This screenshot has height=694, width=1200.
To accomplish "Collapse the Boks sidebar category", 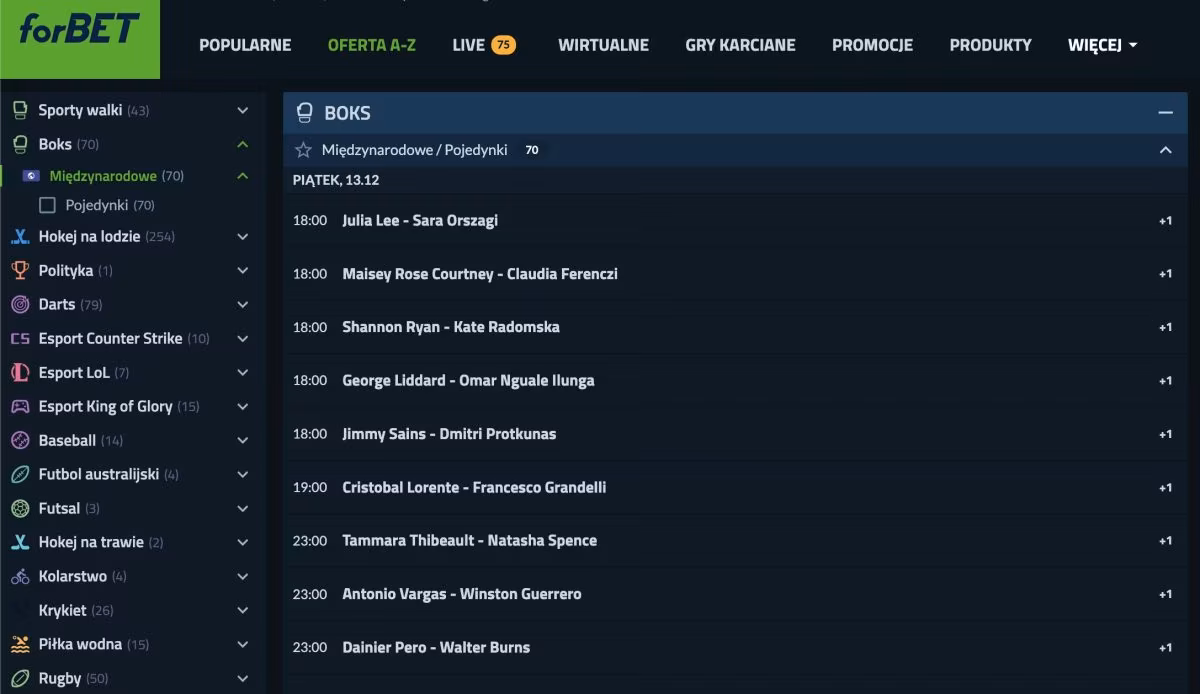I will 242,144.
